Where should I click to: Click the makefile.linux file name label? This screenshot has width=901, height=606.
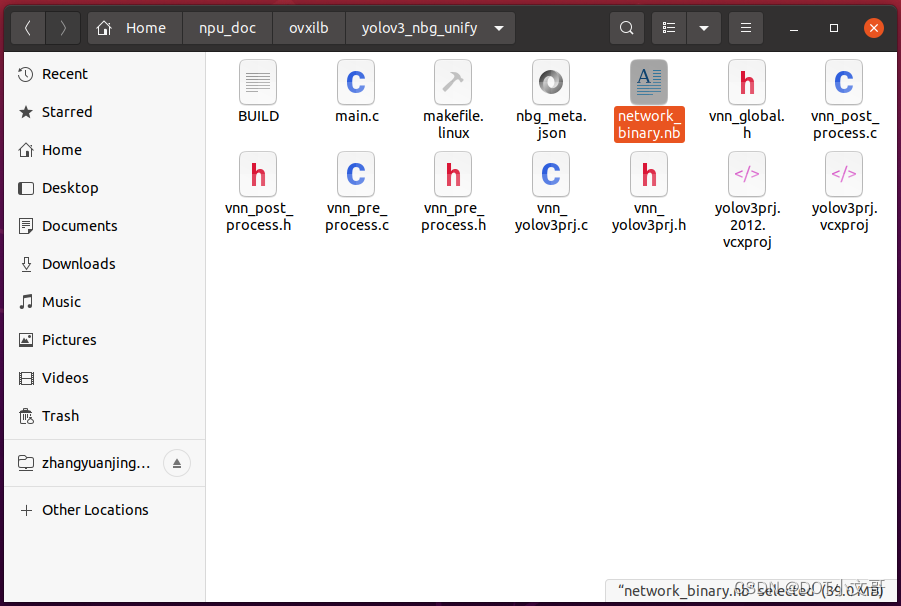453,125
